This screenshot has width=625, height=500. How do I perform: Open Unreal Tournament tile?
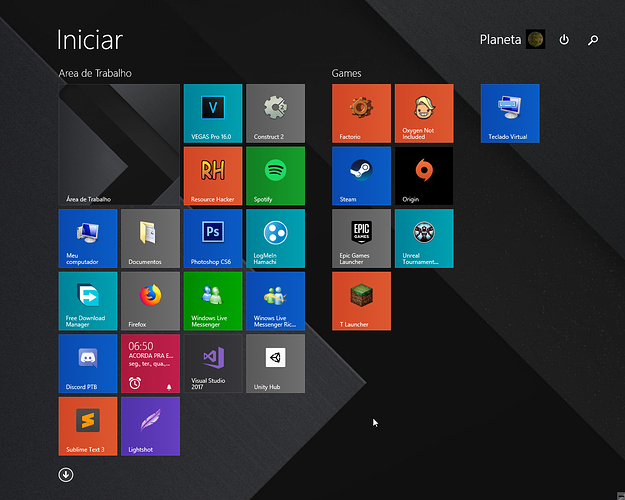tap(424, 238)
